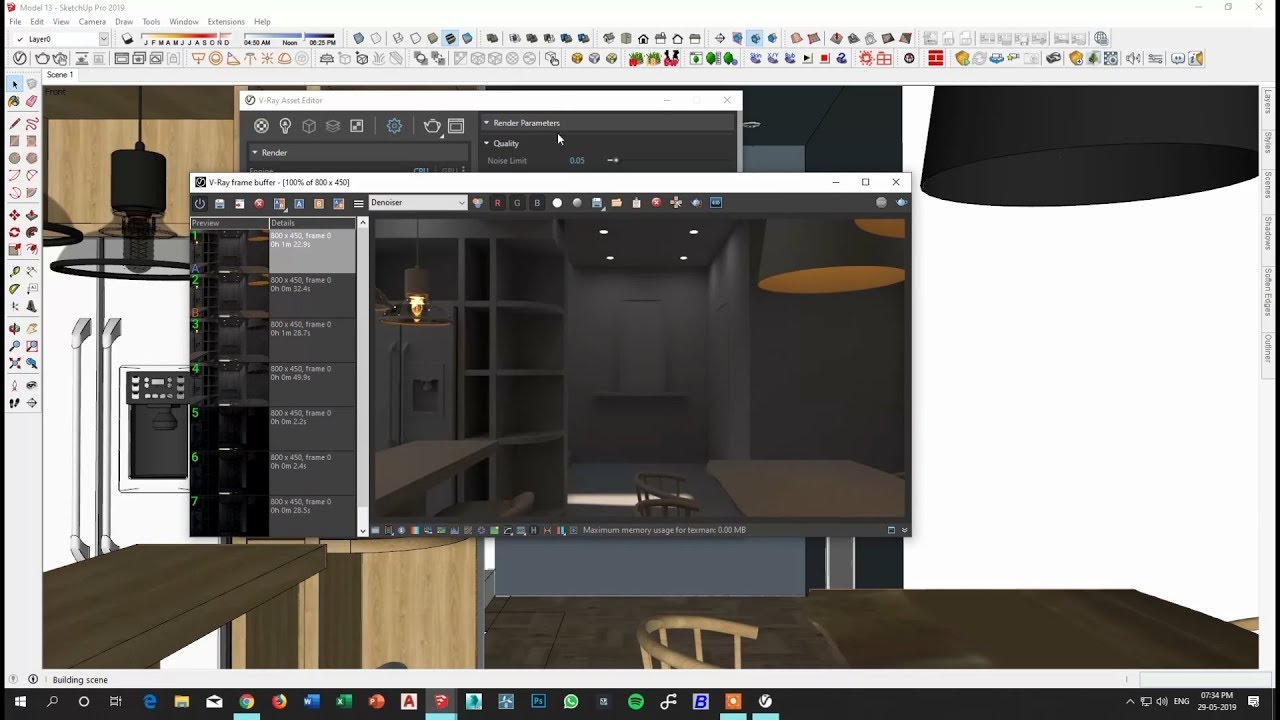Open the Extensions menu
1280x720 pixels.
226,21
